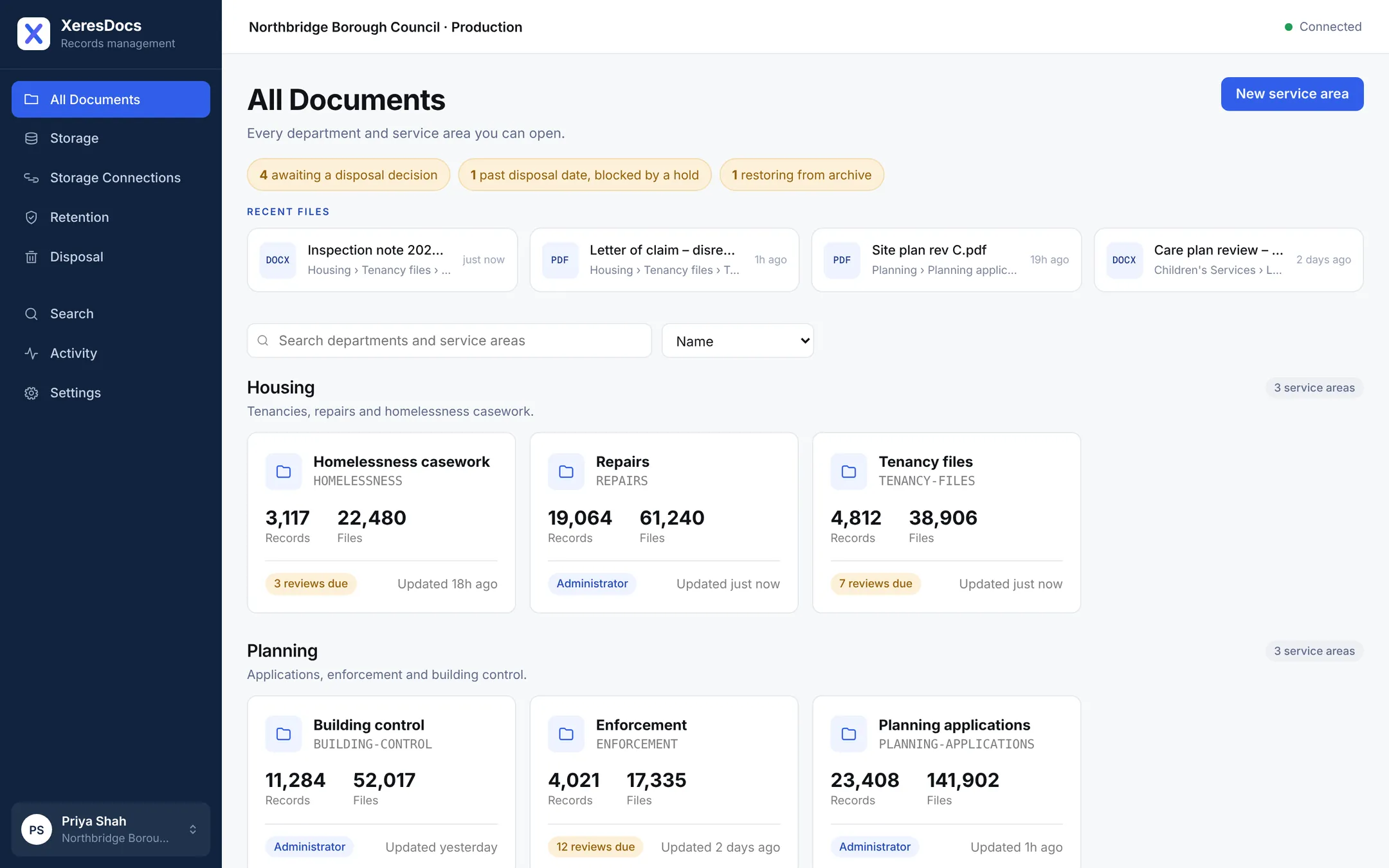Click the 7 reviews due badge

point(875,584)
